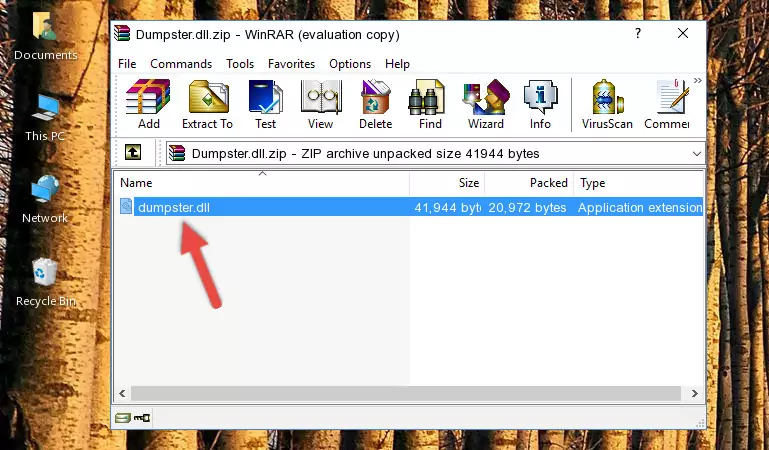Run the Test archive tool
The height and width of the screenshot is (450, 769).
(265, 104)
